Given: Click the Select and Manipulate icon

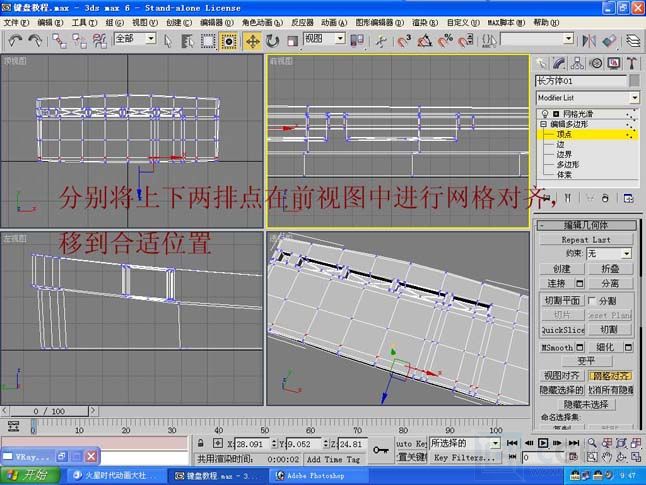Looking at the screenshot, I should 382,41.
